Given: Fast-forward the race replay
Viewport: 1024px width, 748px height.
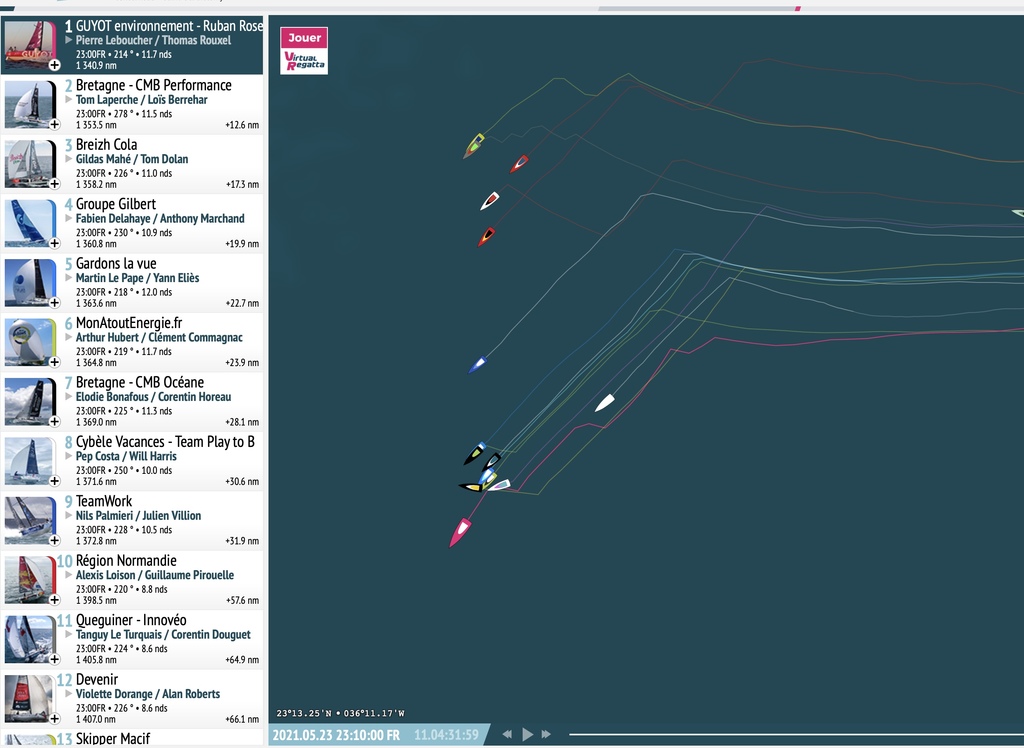Looking at the screenshot, I should [546, 734].
